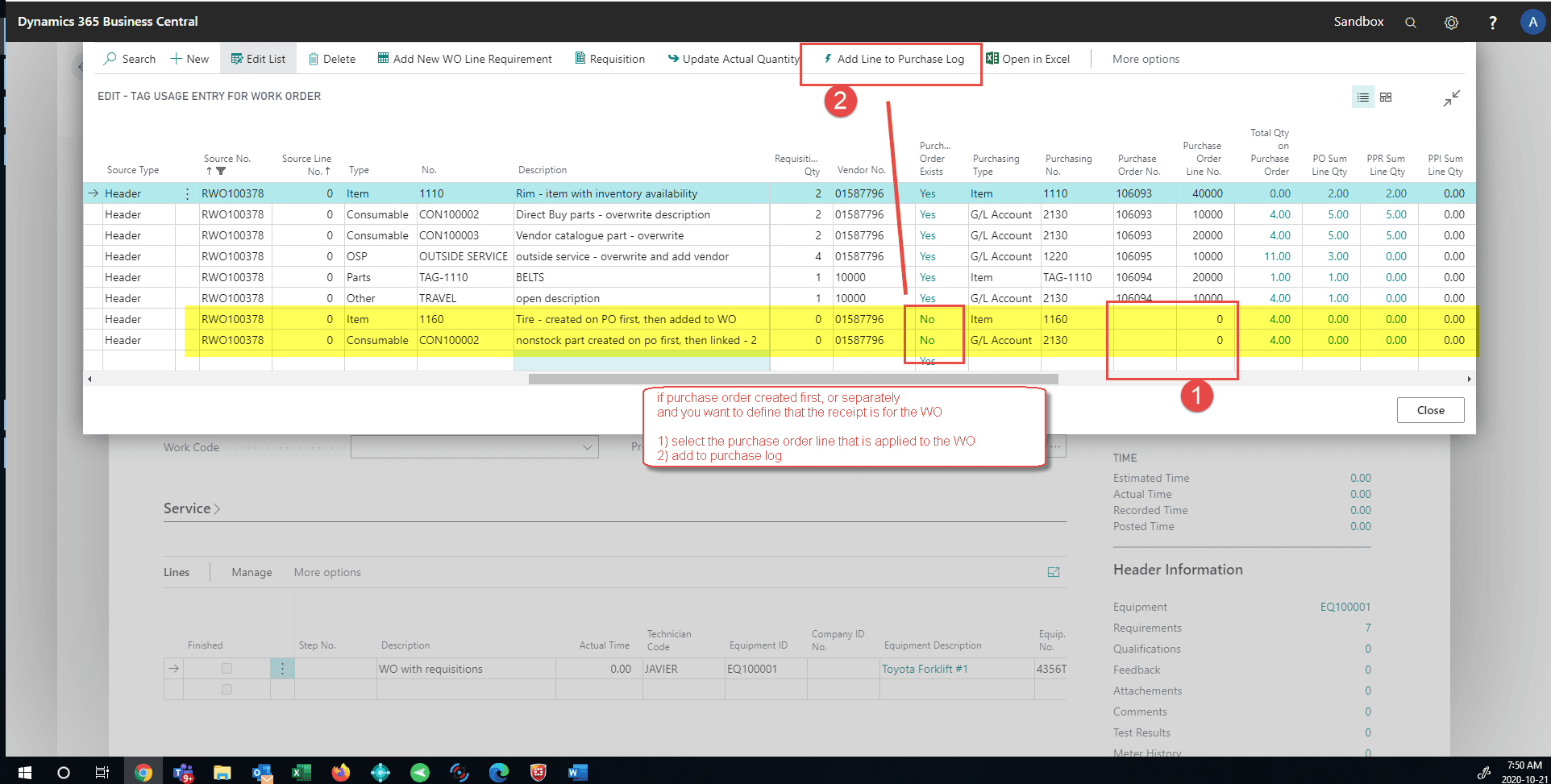Delete the selected line

[332, 59]
